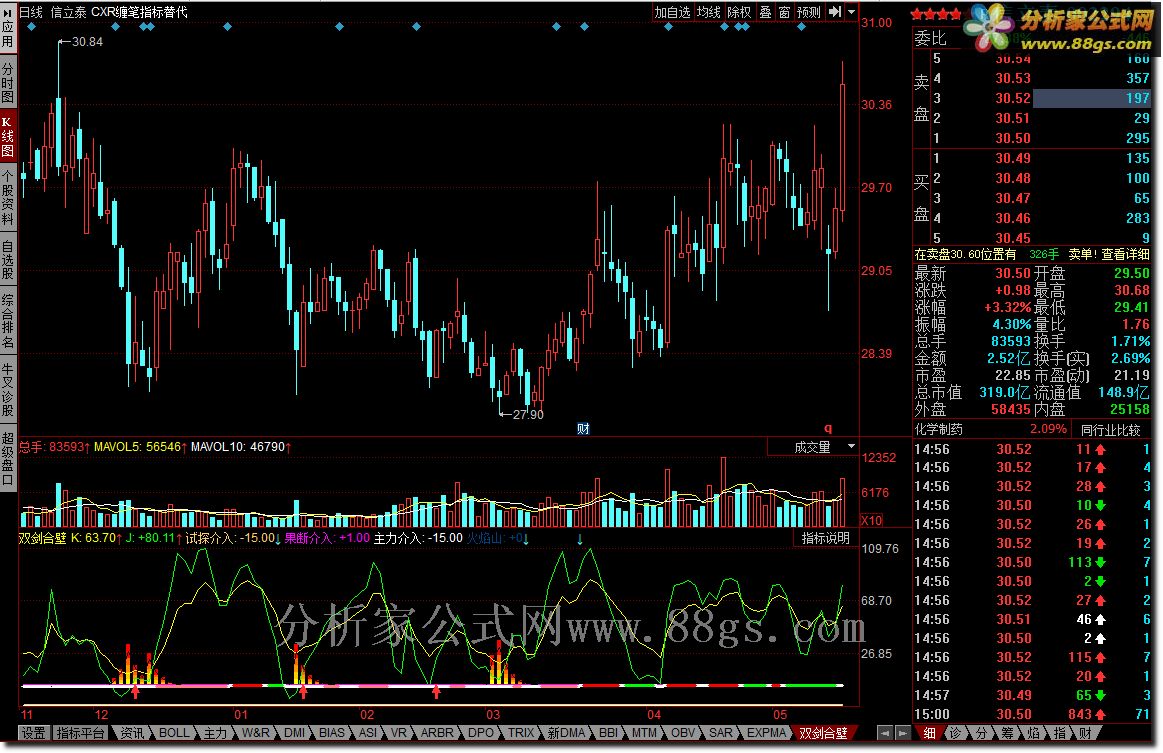Toggle the 叠 overlay chart button

[765, 12]
